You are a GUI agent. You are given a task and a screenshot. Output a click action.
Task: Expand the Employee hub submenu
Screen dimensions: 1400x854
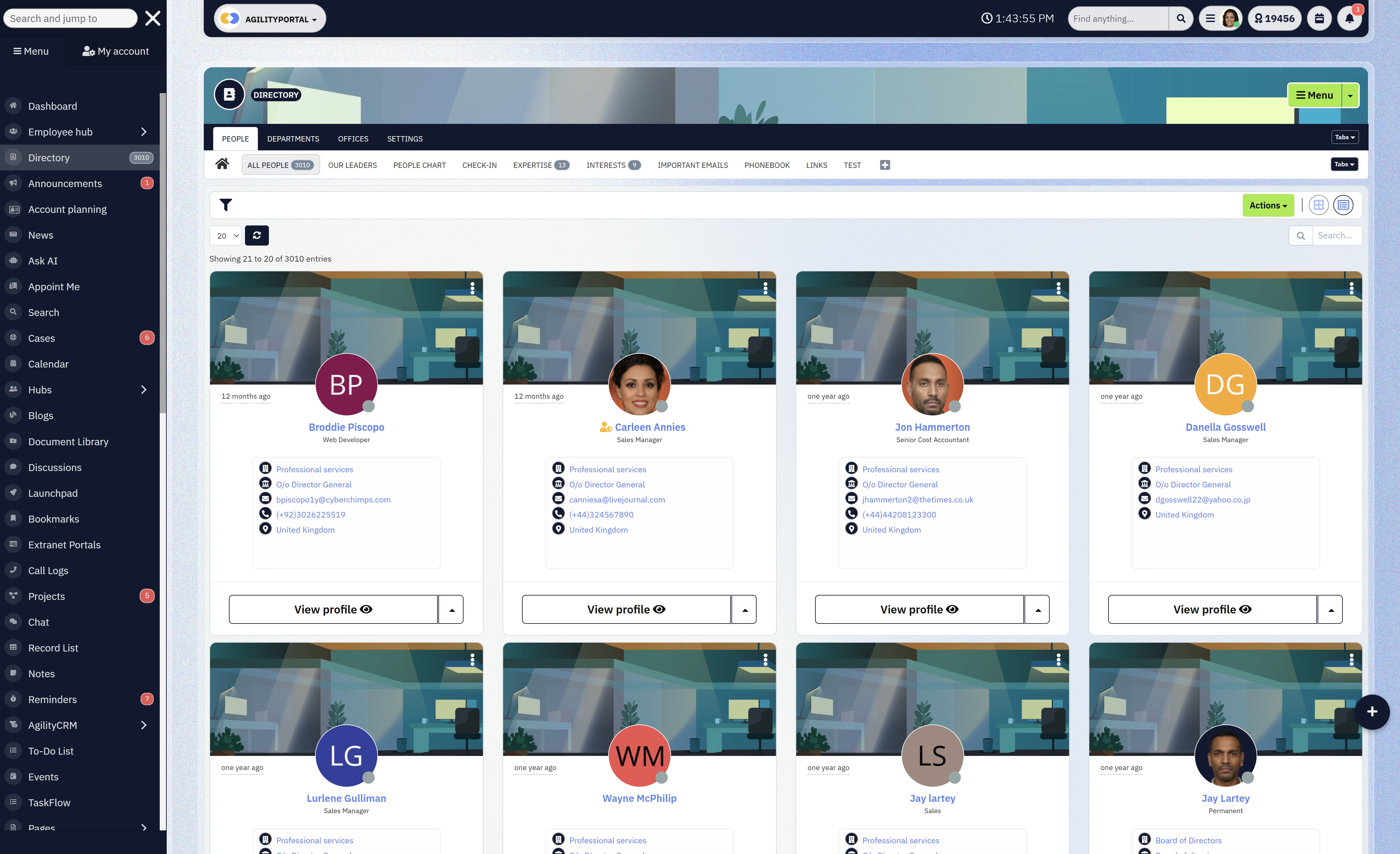(143, 132)
